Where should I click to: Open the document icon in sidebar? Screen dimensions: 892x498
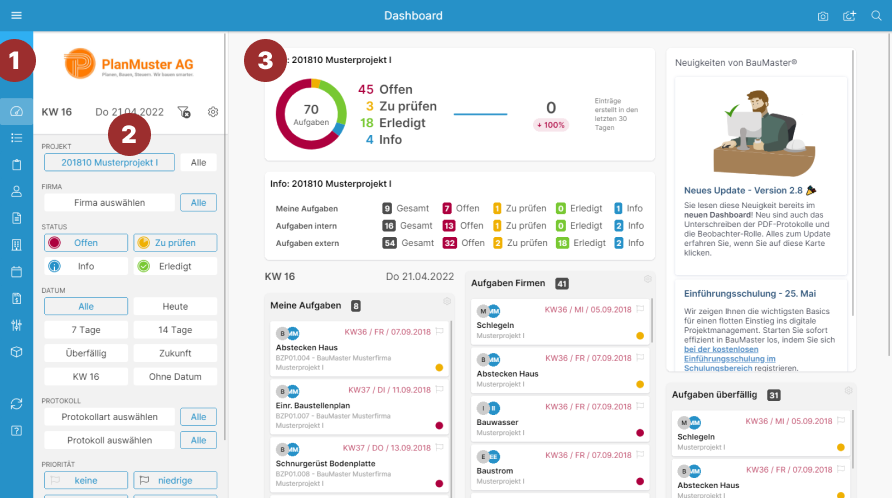(16, 218)
